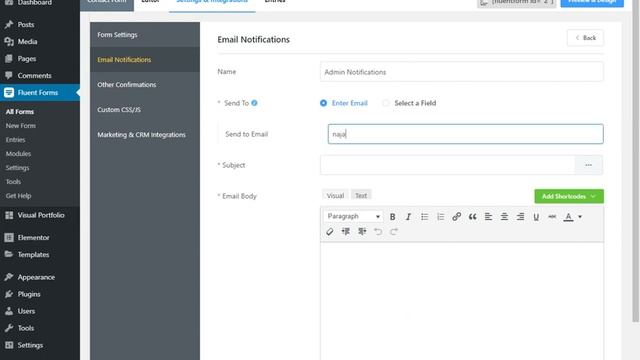Click inside the email body text area
Screen dimensions: 640x360
pyautogui.click(x=462, y=301)
